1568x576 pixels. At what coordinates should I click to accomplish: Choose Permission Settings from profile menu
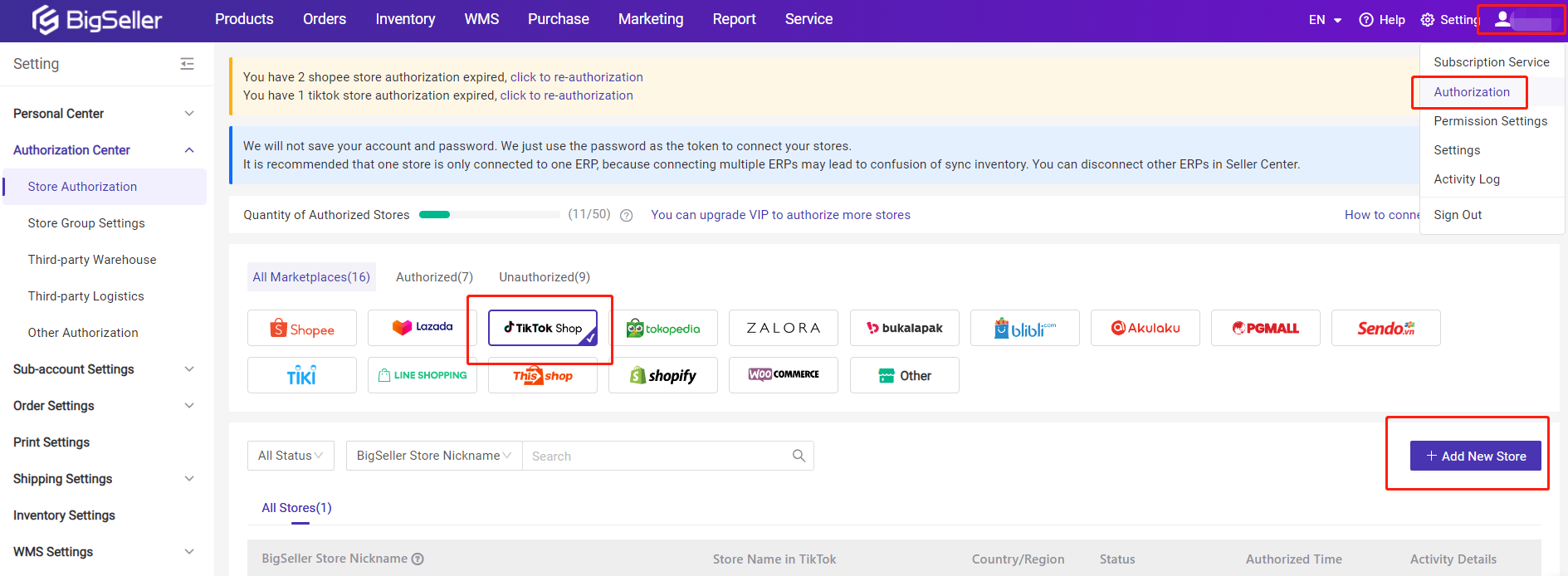point(1491,121)
